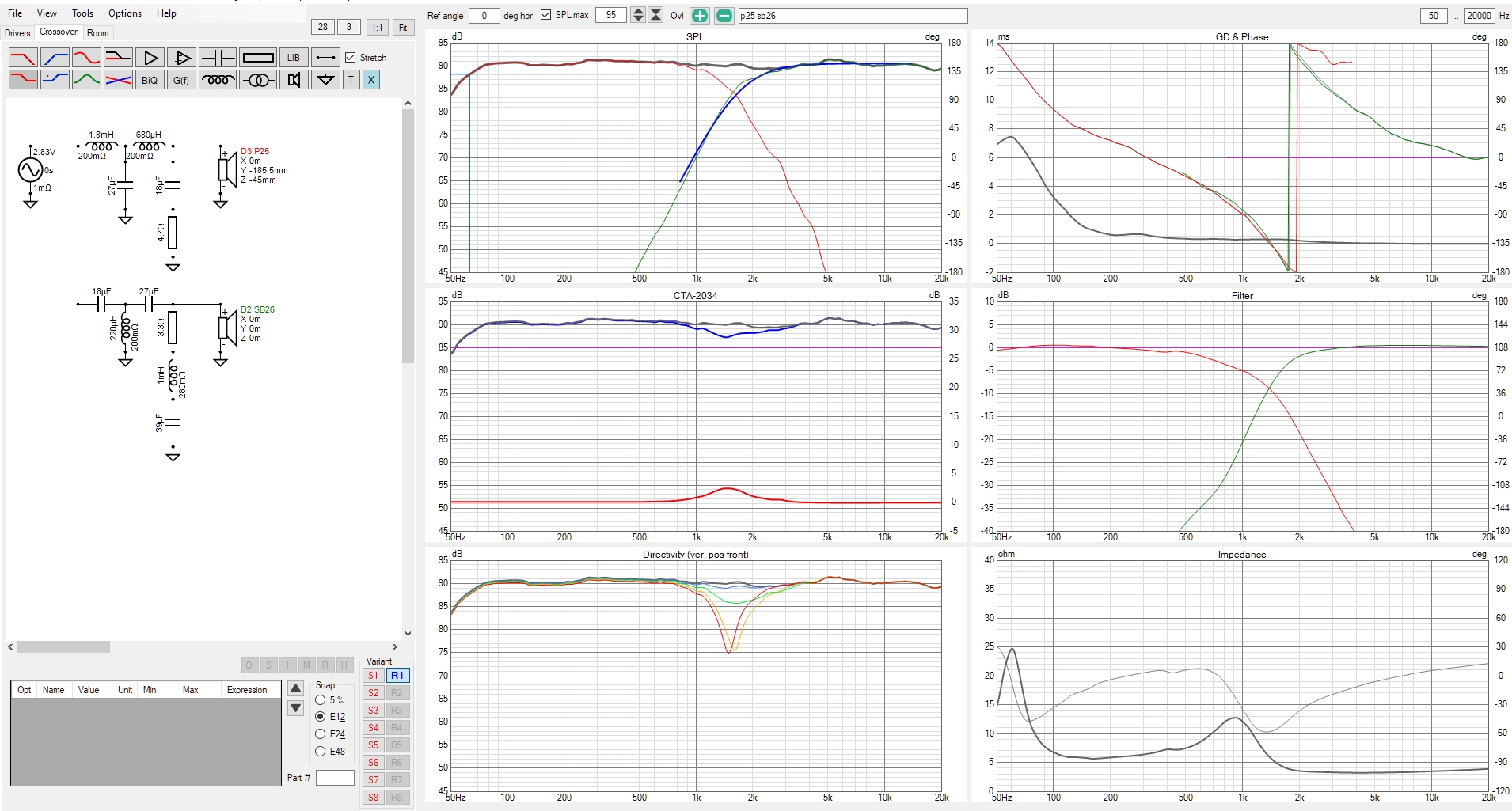Add a ground symbol component
Viewport: 1512px width, 811px height.
click(325, 79)
